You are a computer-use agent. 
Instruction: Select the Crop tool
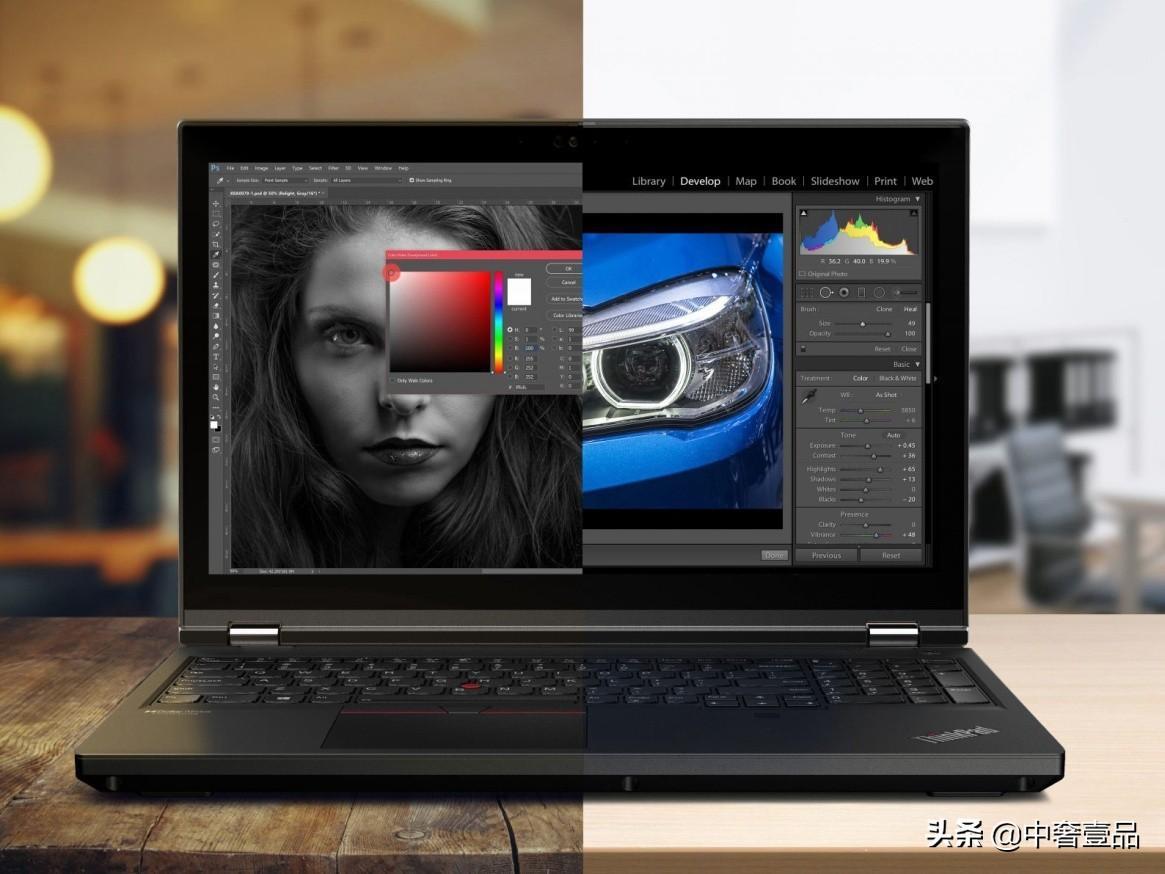[217, 244]
